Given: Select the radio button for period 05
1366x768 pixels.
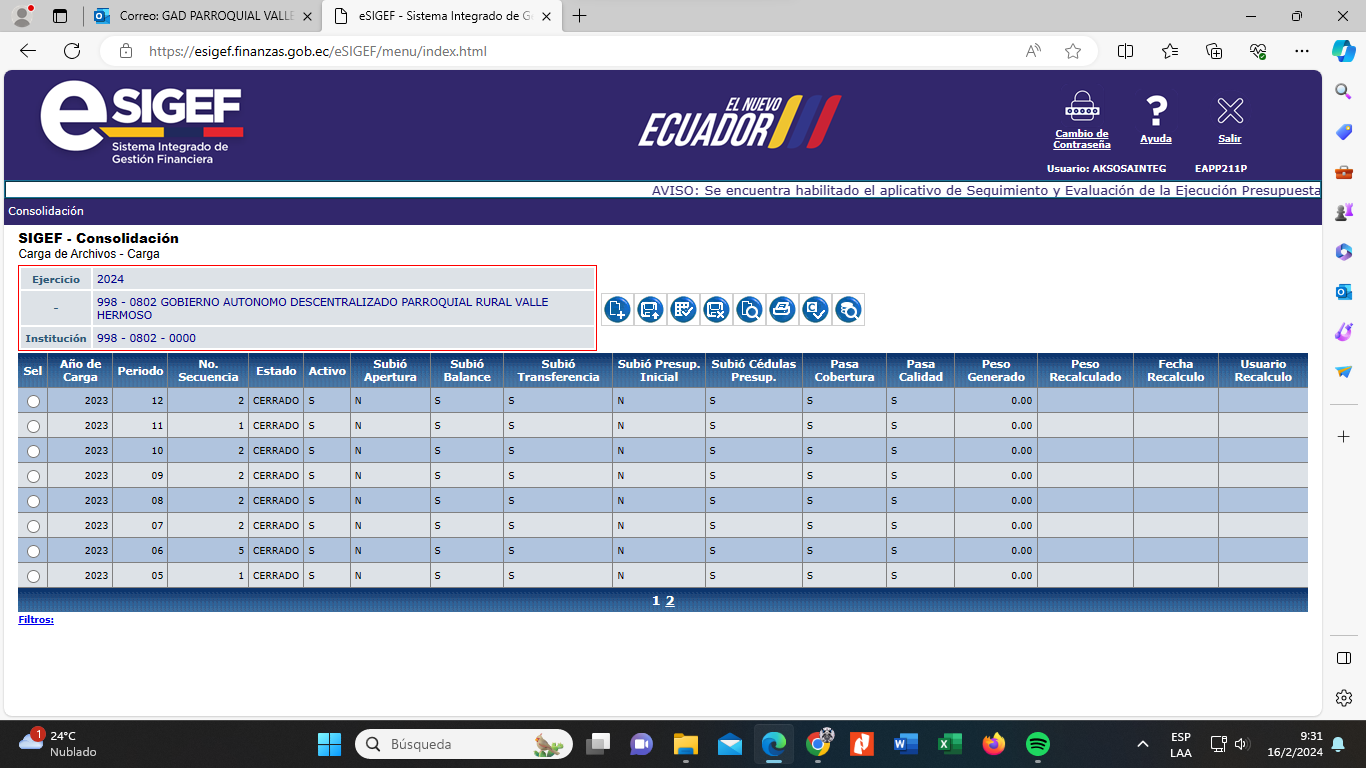Looking at the screenshot, I should tap(33, 576).
